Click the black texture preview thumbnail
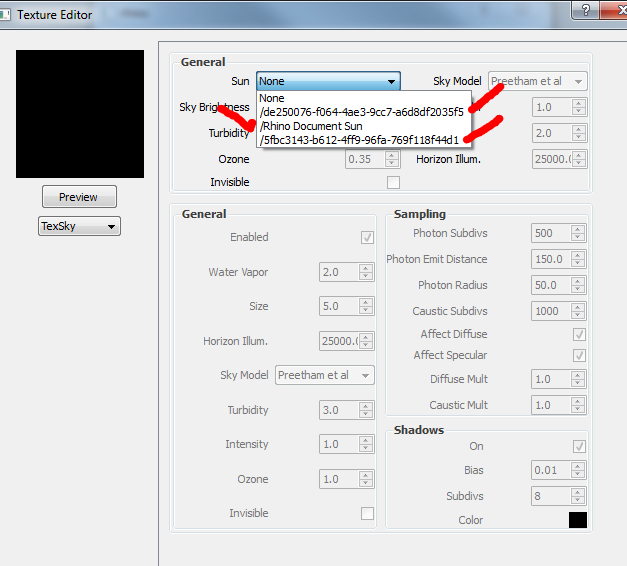 [80, 114]
